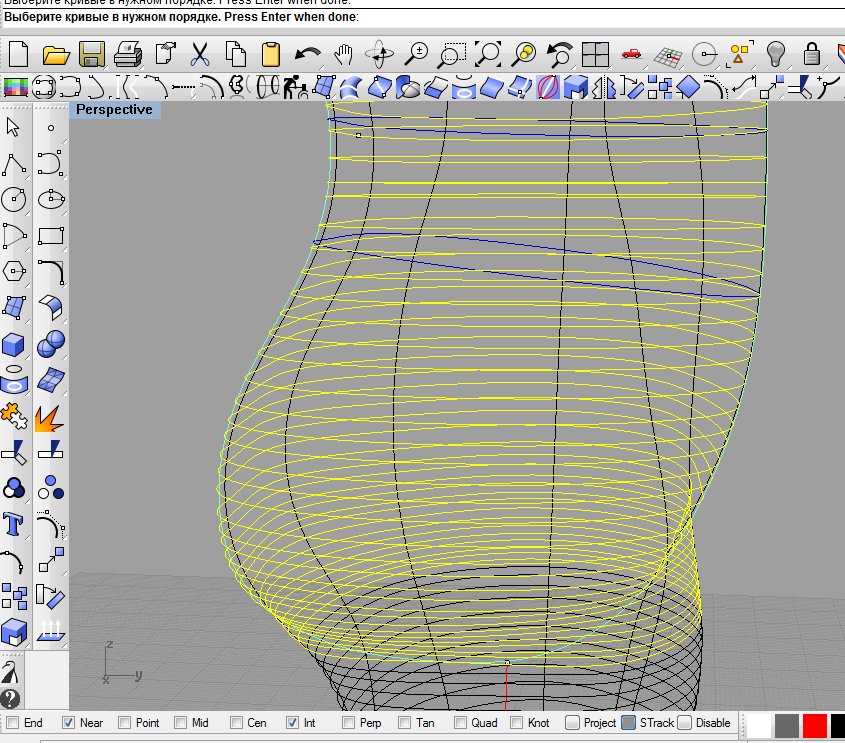This screenshot has width=845, height=743.
Task: Pick the Box solid tool
Action: (x=14, y=345)
